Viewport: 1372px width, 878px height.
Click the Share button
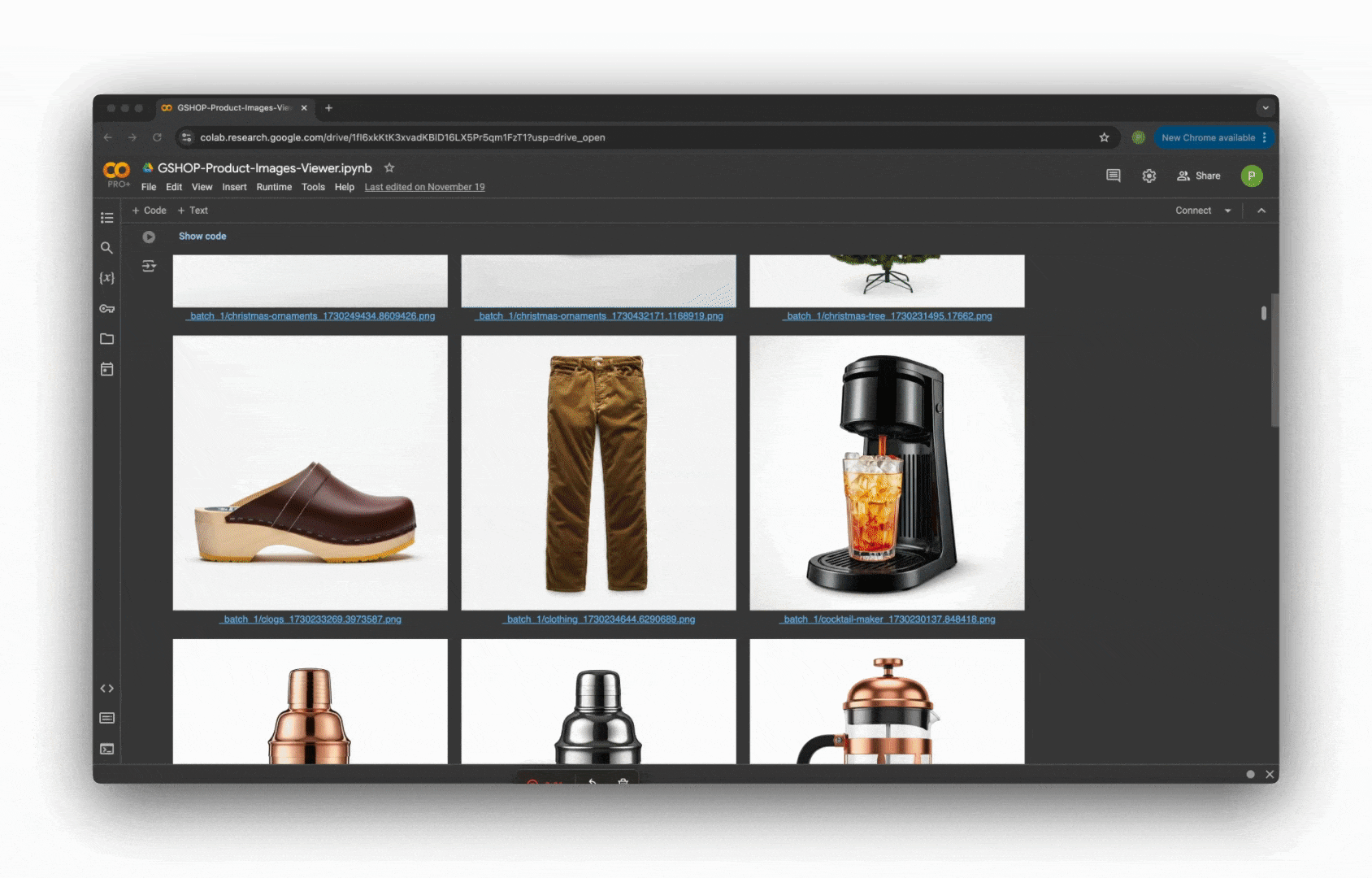[1199, 176]
